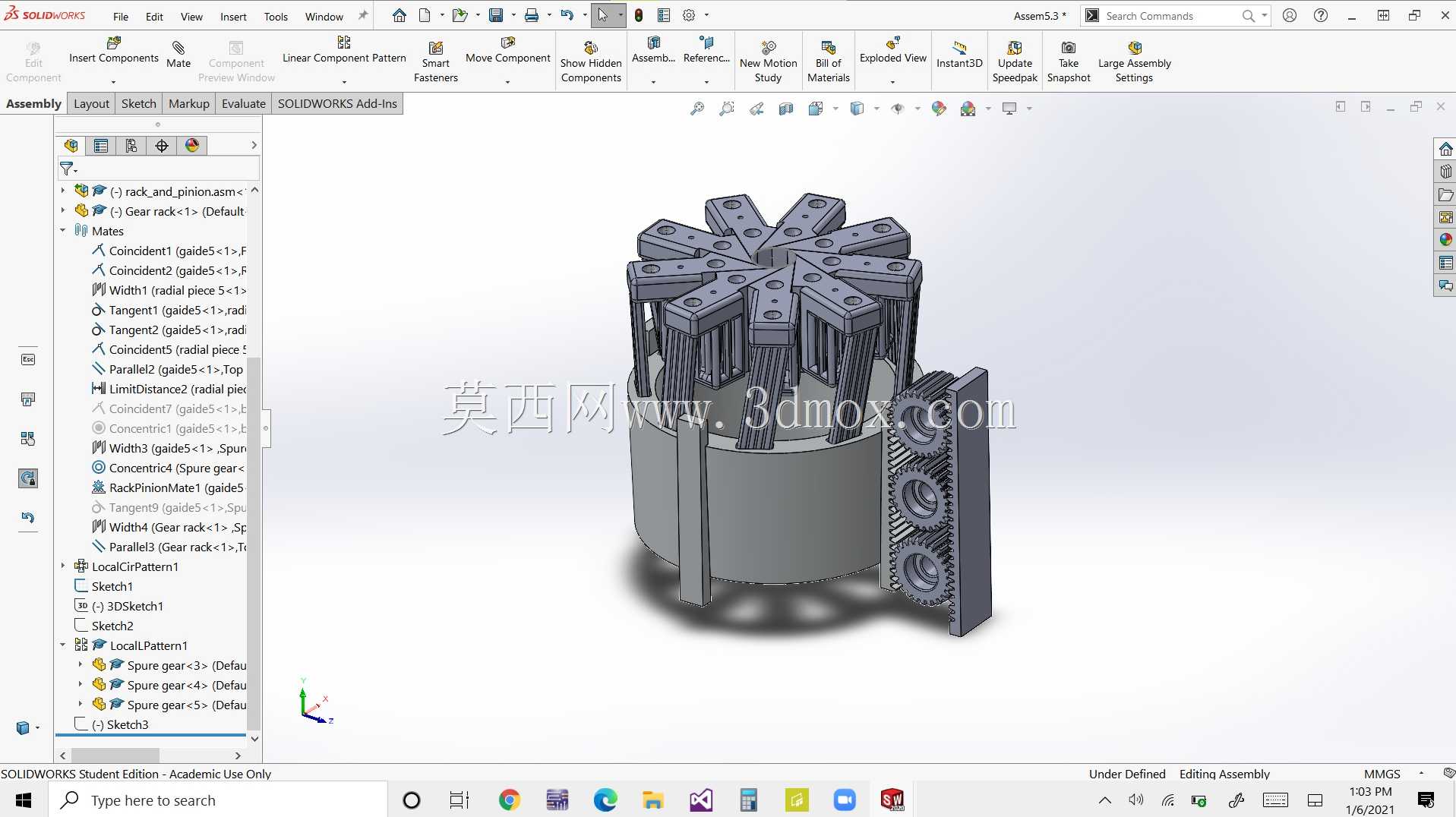The image size is (1456, 817).
Task: Expand the LocalCirPattern1 node
Action: (63, 566)
